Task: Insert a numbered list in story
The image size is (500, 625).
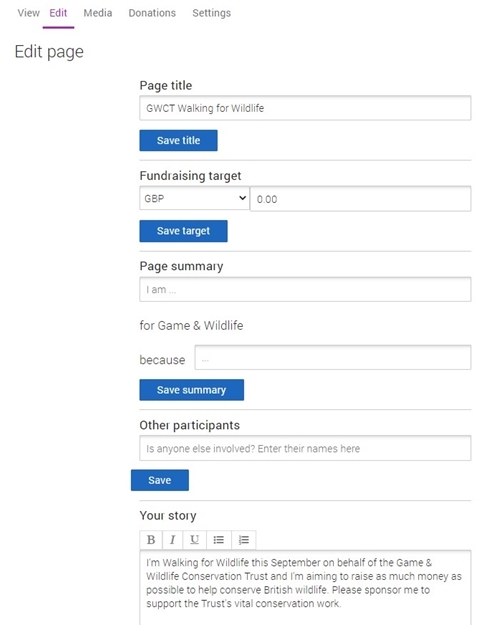Action: pyautogui.click(x=244, y=540)
